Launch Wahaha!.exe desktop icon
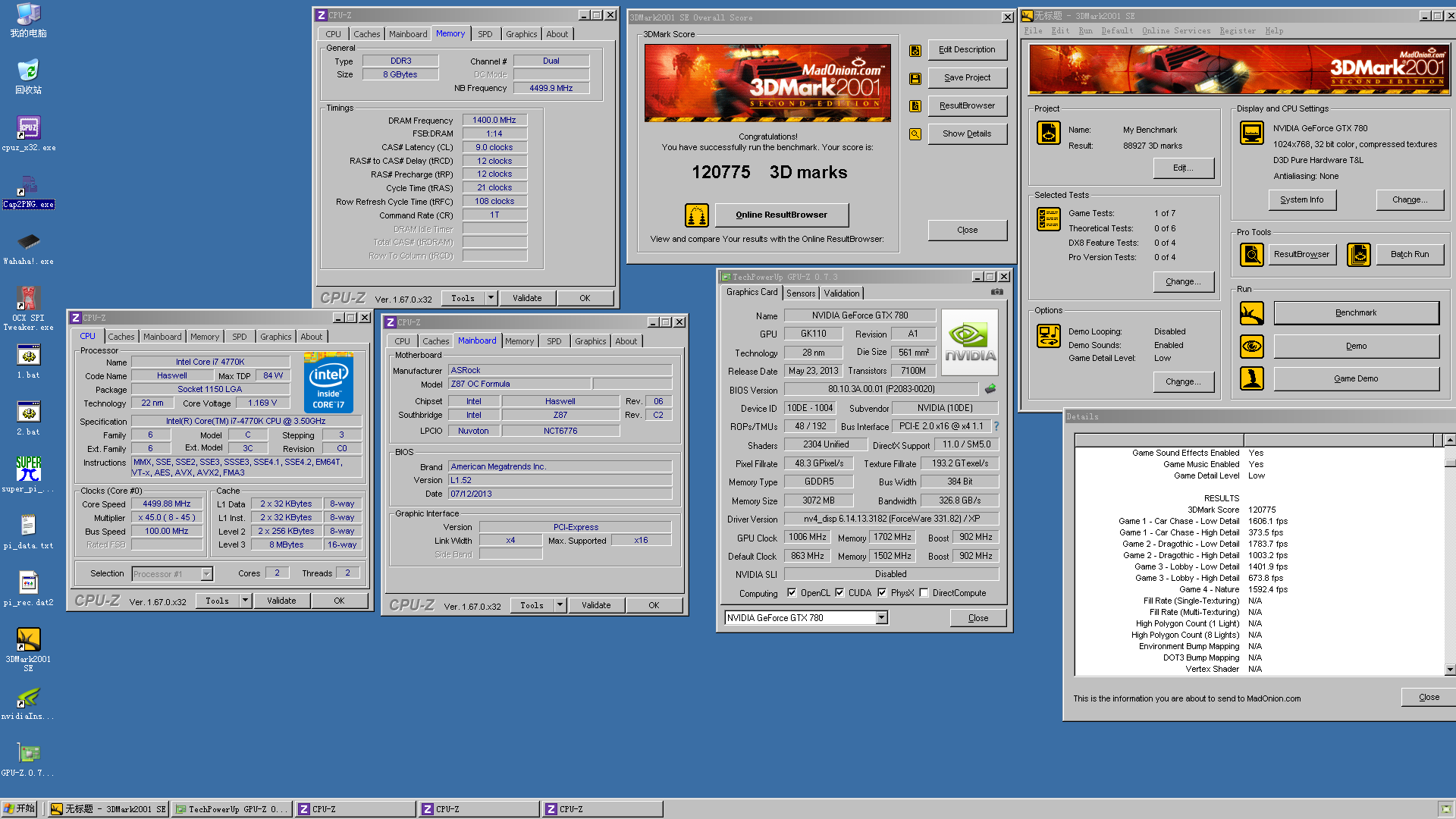The image size is (1456, 819). (x=28, y=248)
